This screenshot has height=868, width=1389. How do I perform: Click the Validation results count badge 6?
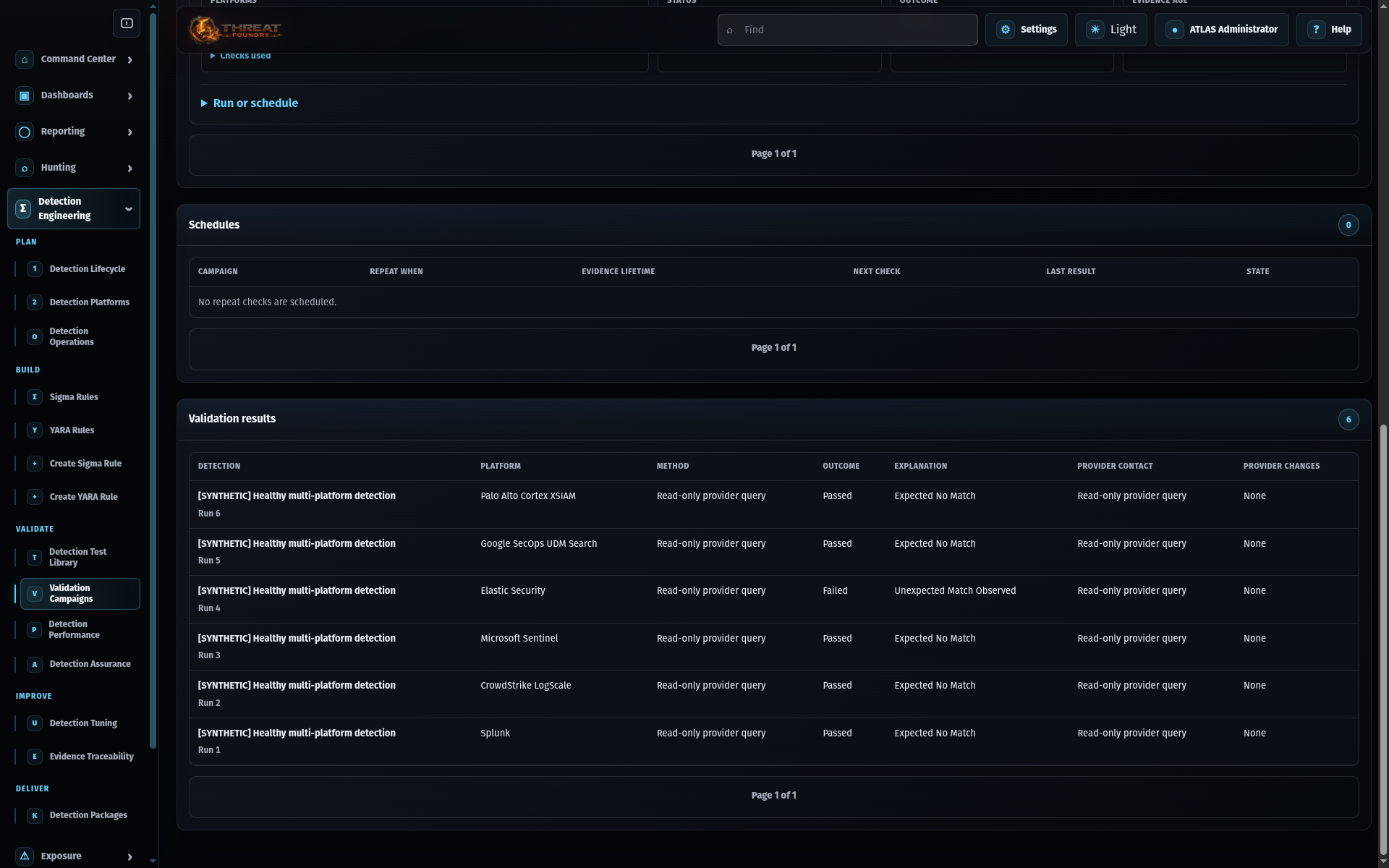coord(1348,420)
